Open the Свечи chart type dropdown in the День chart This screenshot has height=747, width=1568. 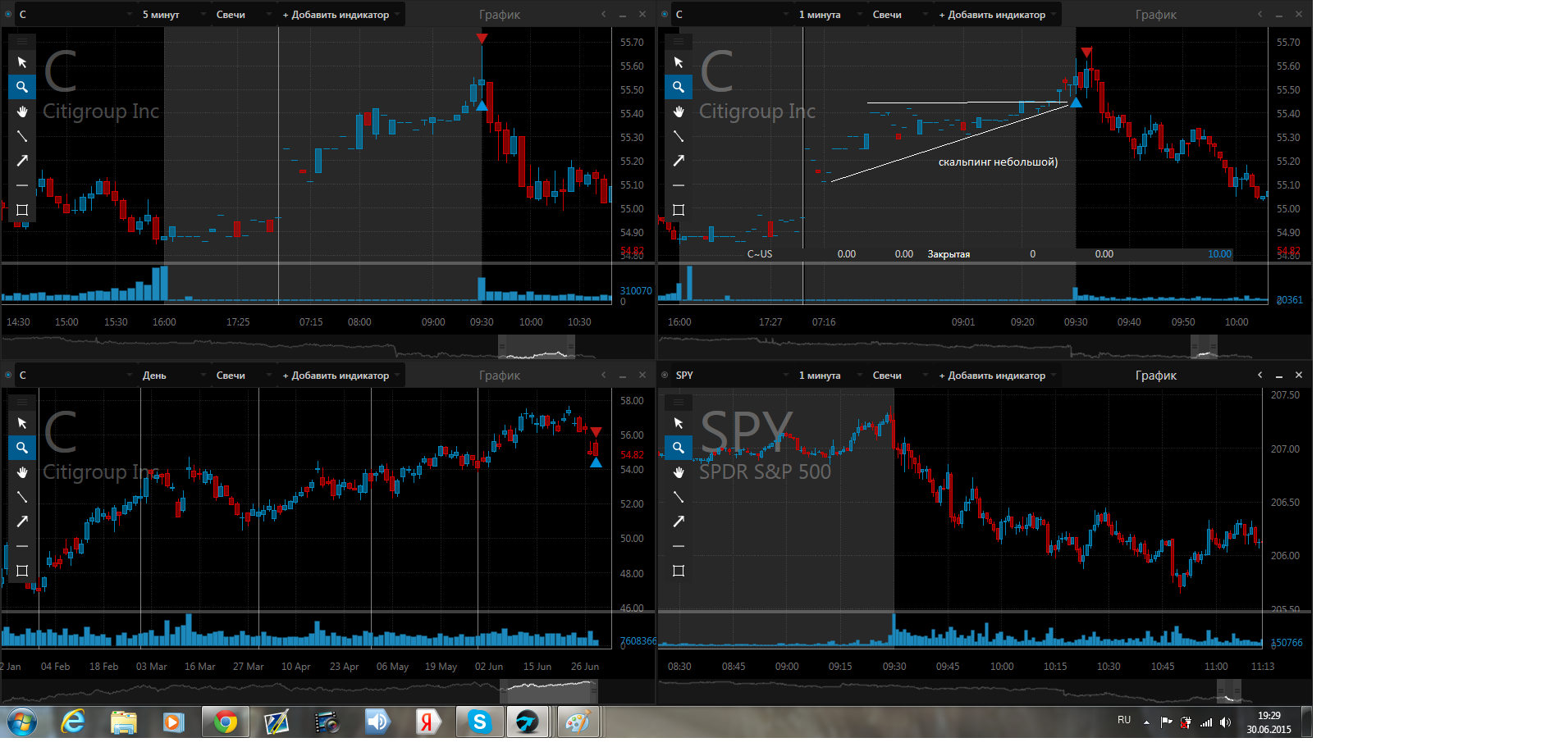tap(243, 376)
